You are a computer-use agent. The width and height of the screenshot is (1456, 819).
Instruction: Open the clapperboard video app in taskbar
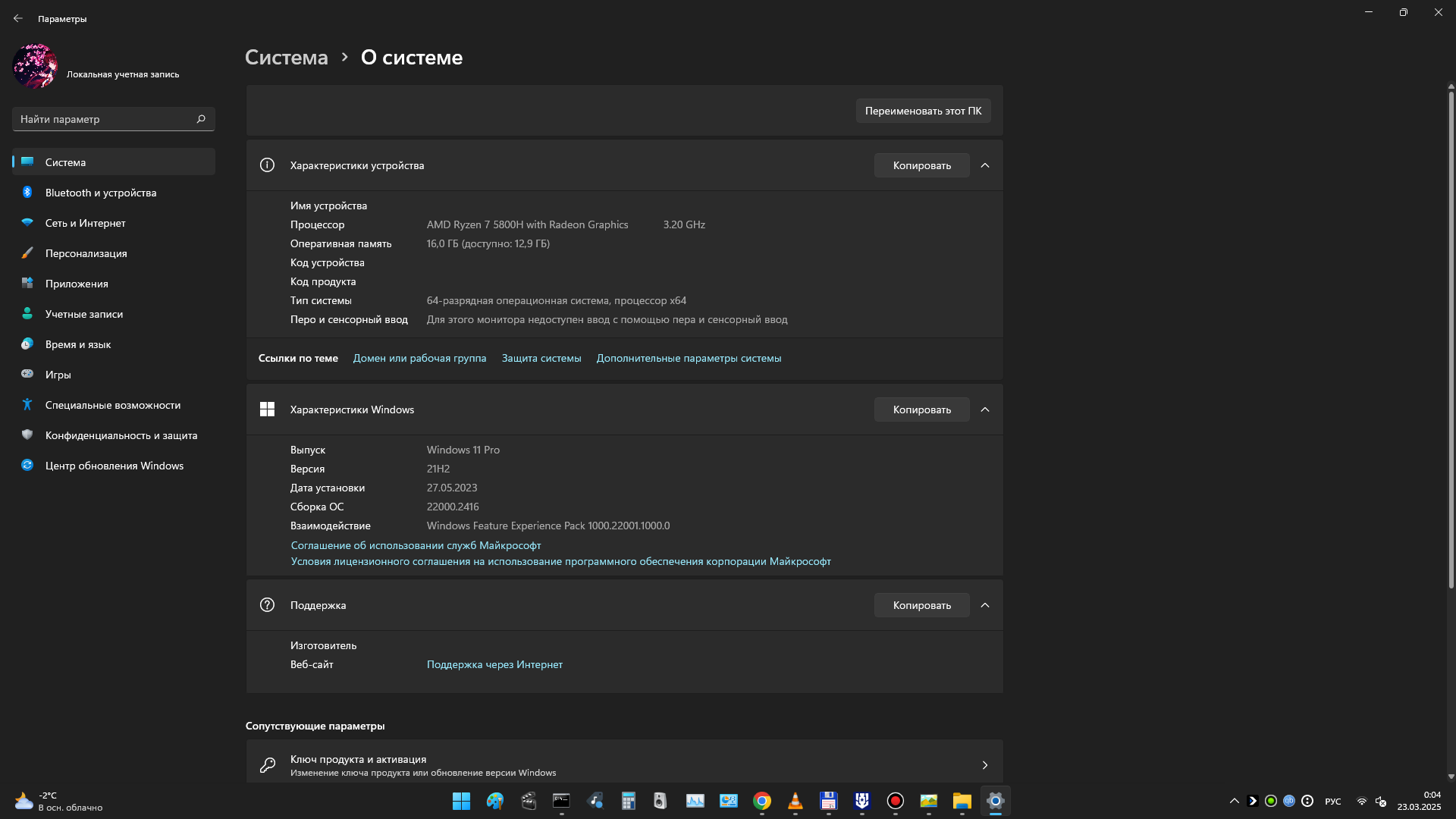tap(529, 801)
